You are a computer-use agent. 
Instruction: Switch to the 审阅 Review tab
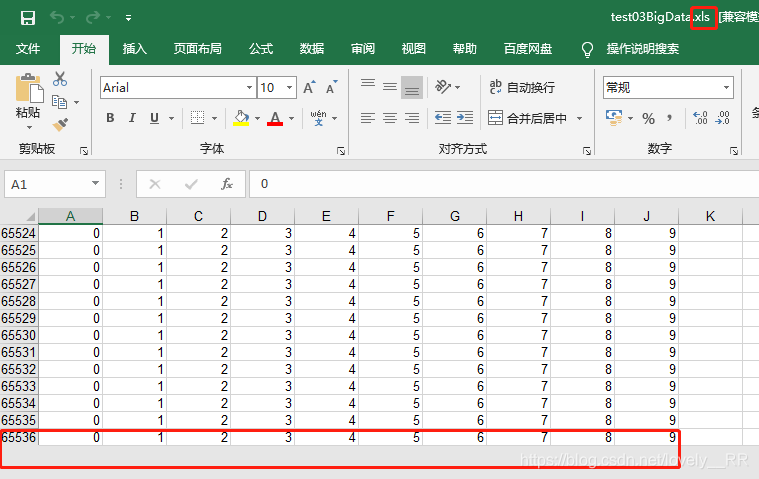point(363,48)
